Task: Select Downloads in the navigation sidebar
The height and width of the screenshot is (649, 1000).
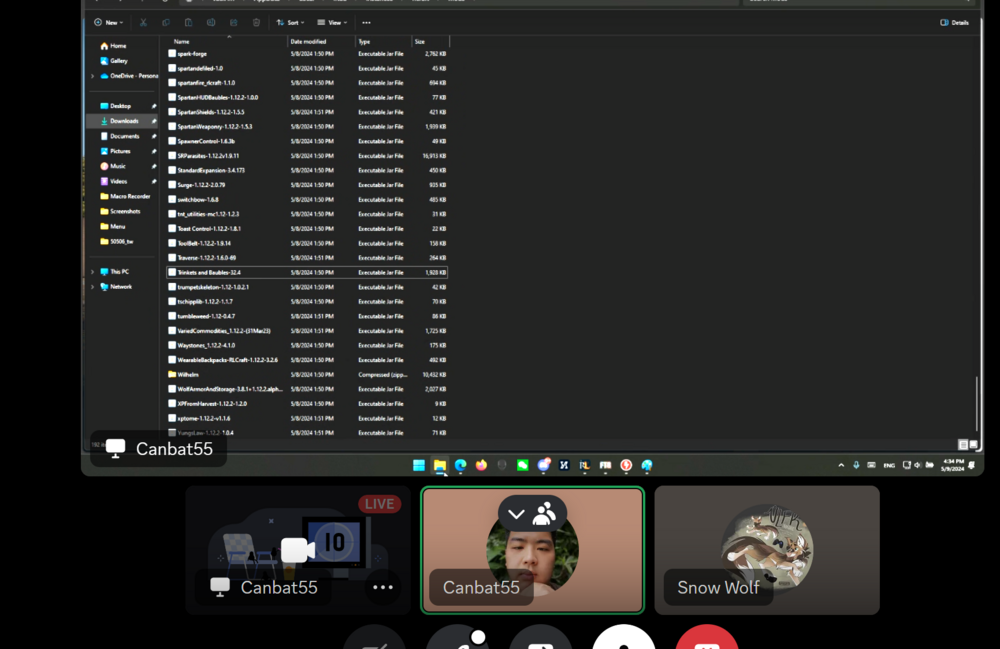Action: (124, 121)
